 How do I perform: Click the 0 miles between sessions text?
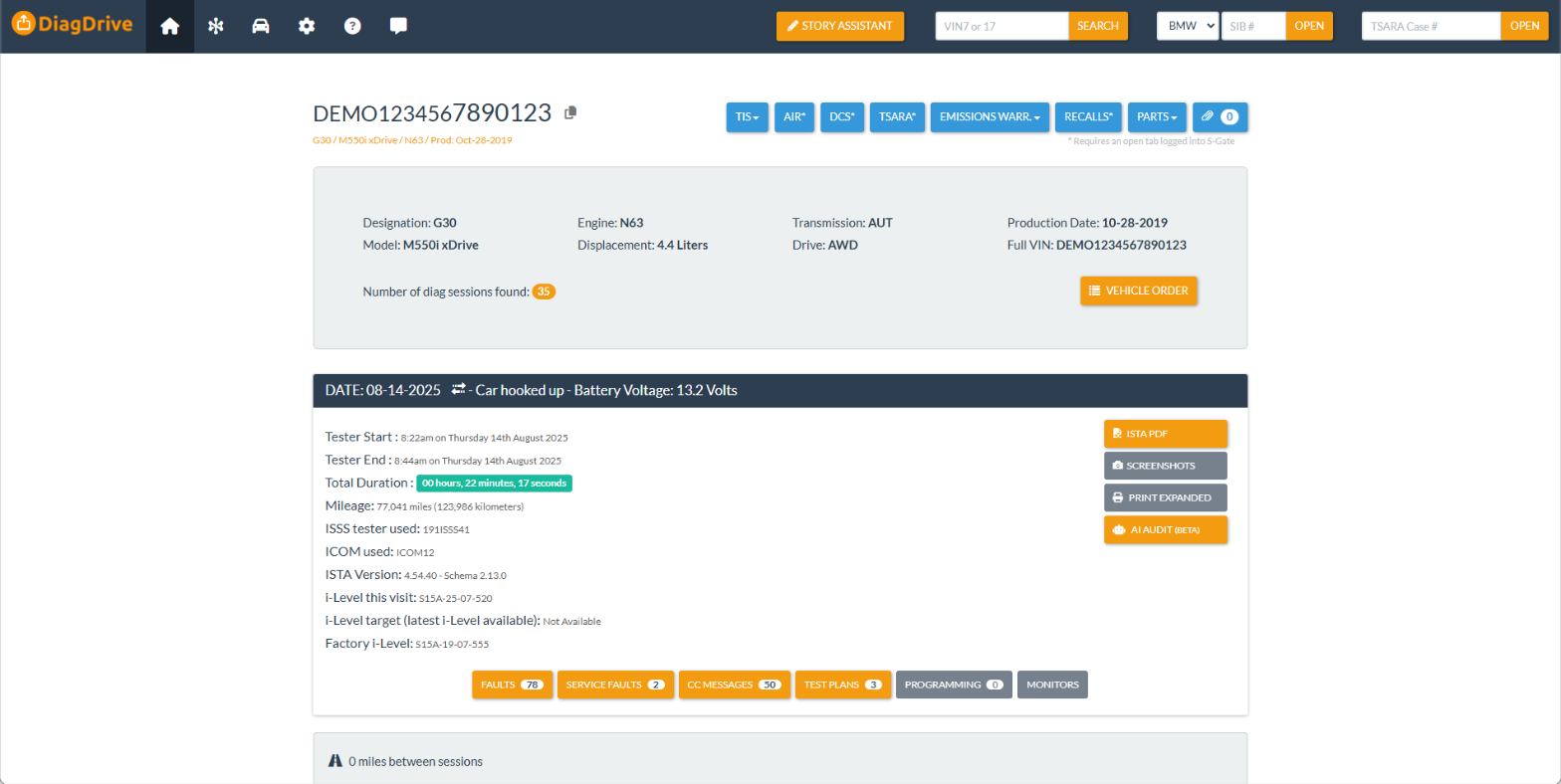415,761
